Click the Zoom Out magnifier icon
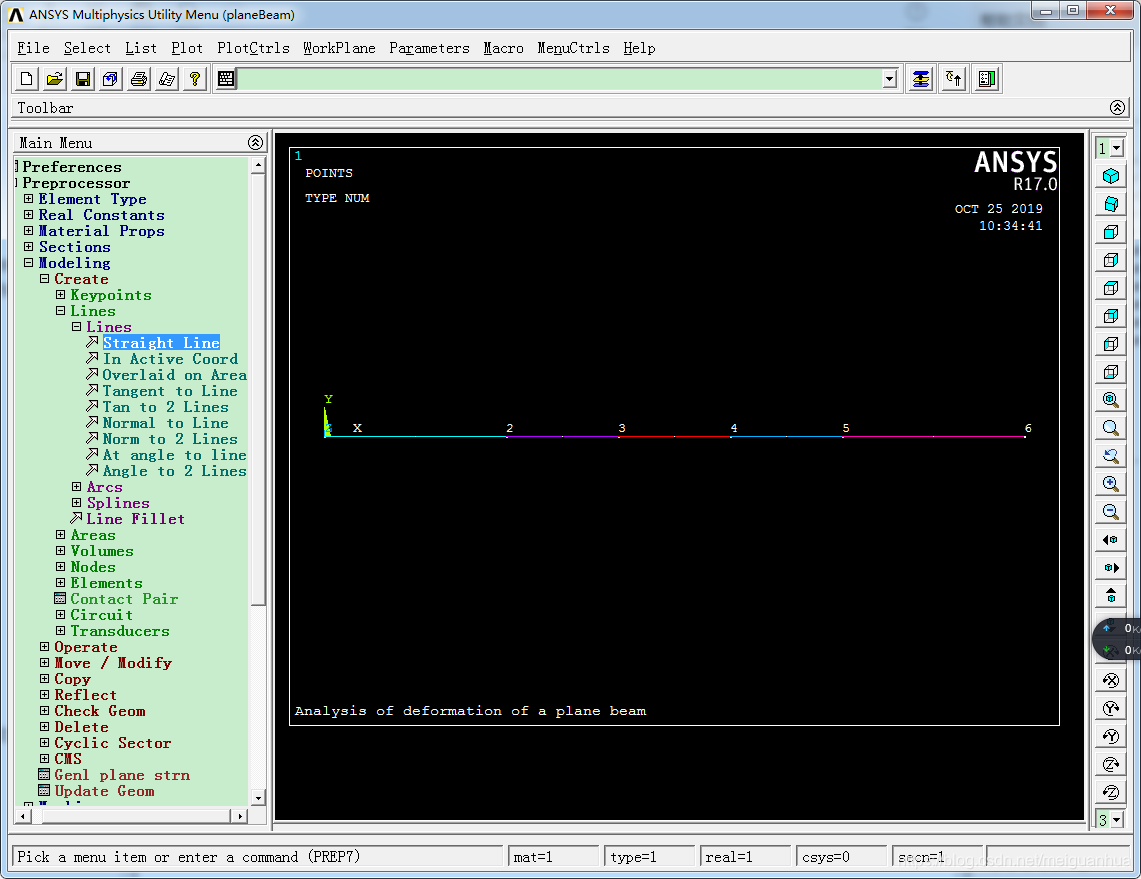Viewport: 1141px width, 879px height. pyautogui.click(x=1110, y=512)
